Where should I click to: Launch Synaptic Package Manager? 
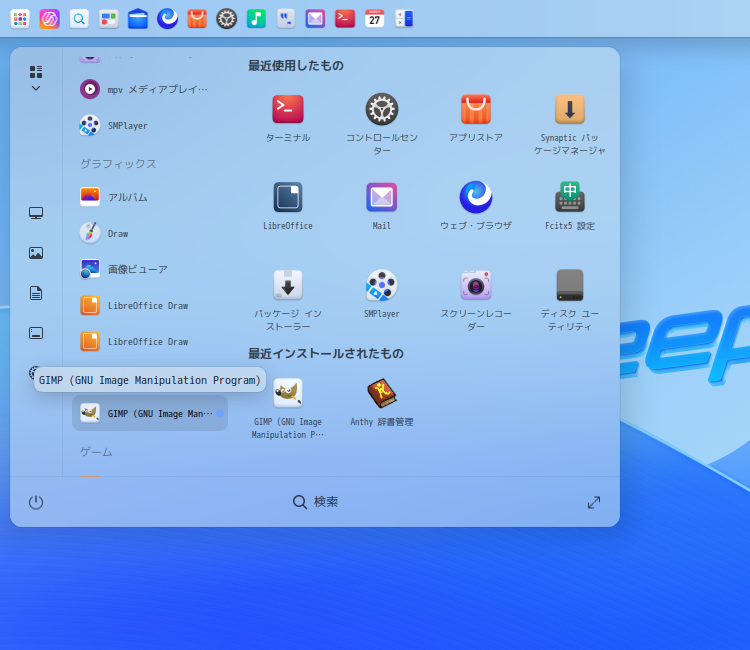coord(570,110)
